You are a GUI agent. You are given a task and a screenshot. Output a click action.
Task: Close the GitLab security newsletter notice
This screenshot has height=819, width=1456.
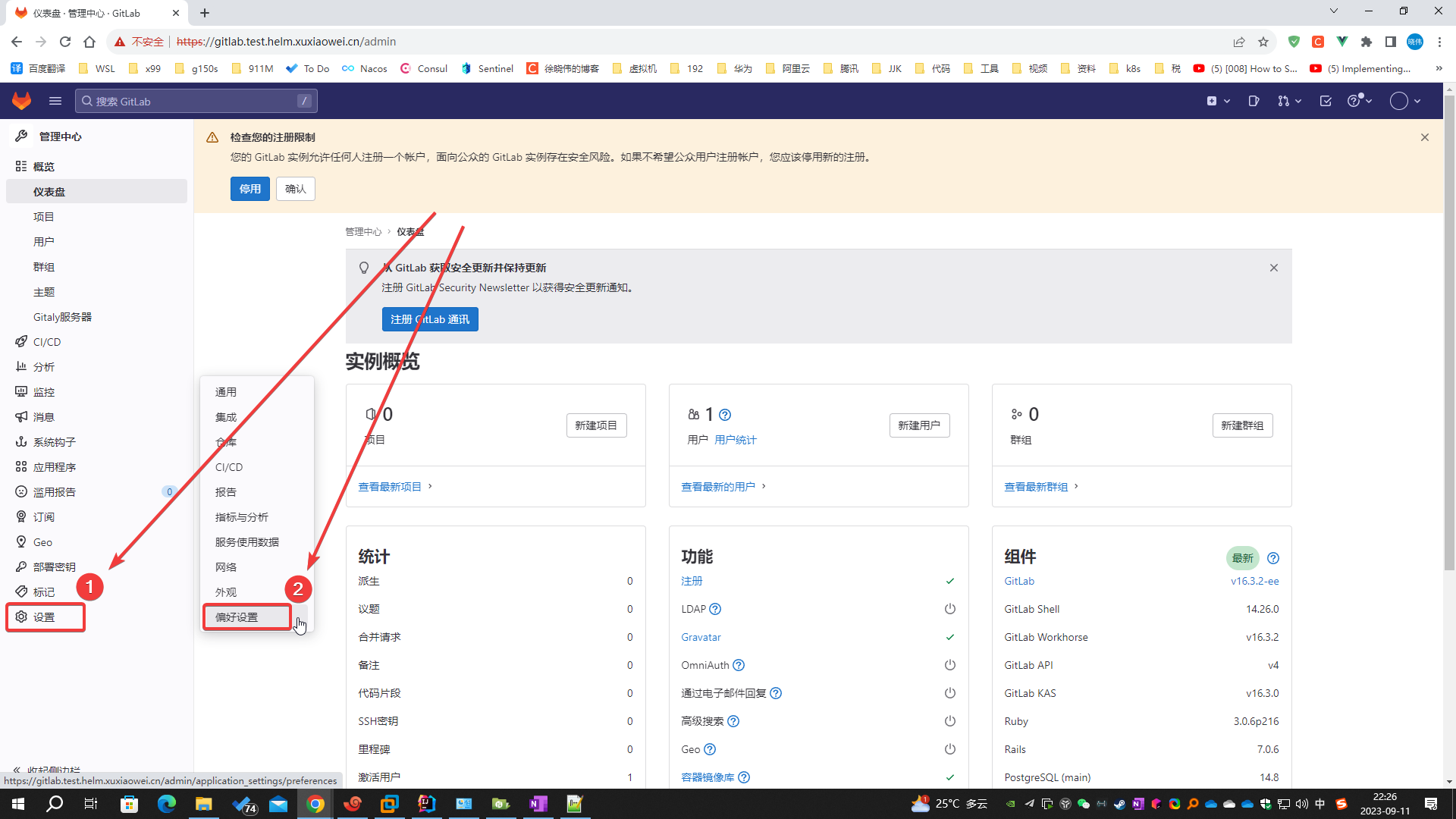(x=1274, y=268)
